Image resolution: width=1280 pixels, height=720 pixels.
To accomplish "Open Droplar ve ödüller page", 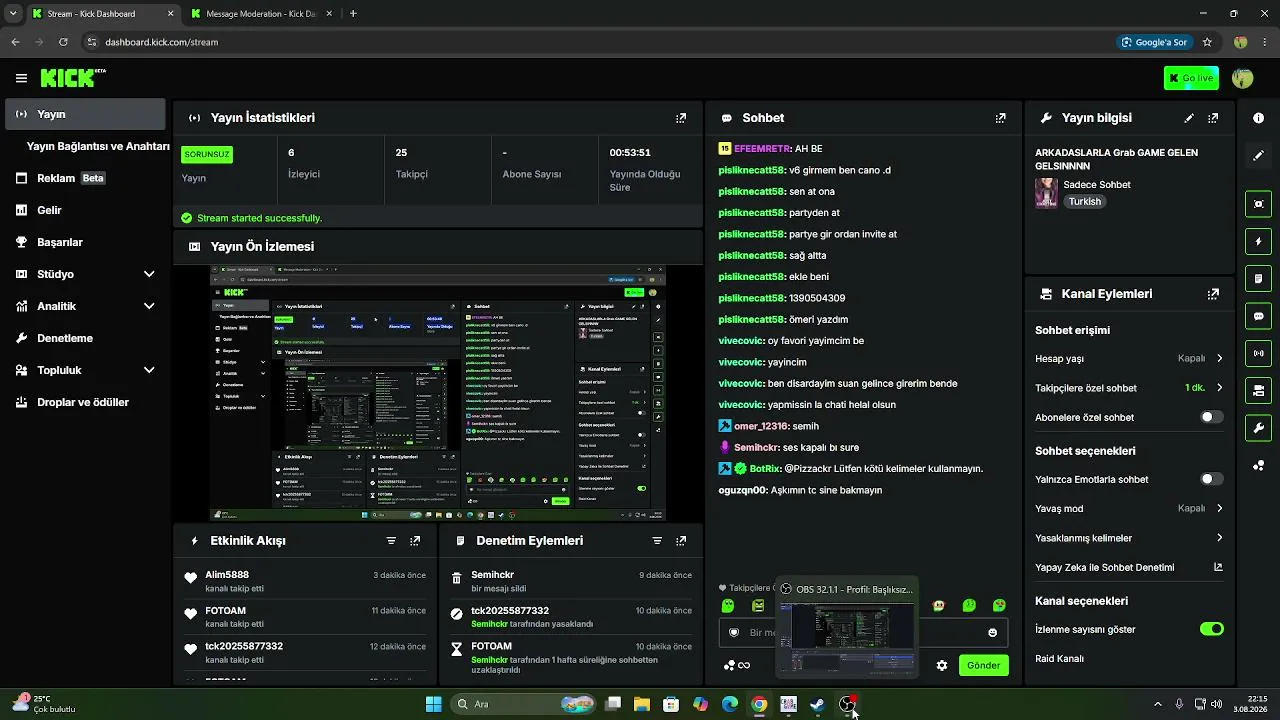I will click(x=85, y=402).
